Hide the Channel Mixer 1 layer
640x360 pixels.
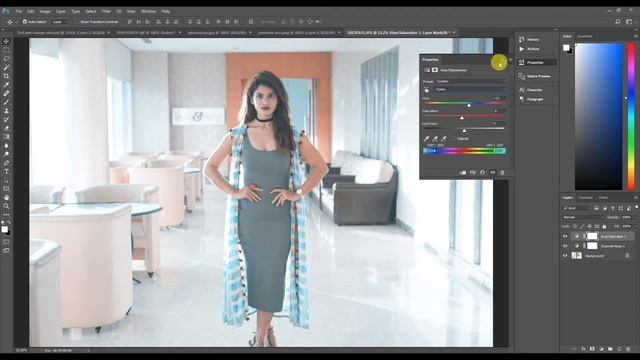565,246
